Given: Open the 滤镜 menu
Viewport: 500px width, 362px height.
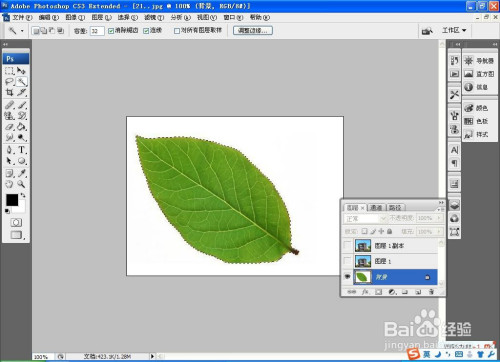Looking at the screenshot, I should (154, 17).
